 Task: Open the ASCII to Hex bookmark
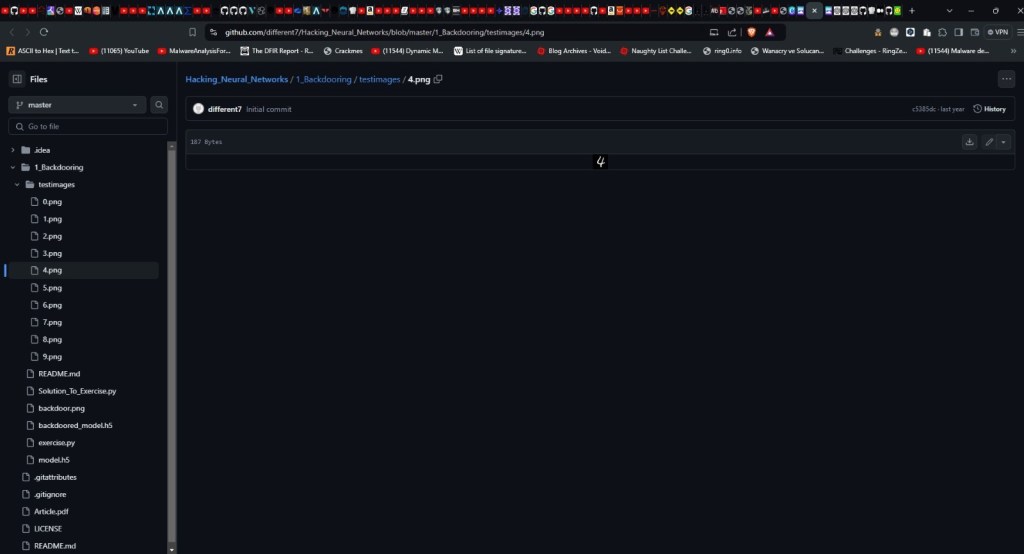click(45, 50)
